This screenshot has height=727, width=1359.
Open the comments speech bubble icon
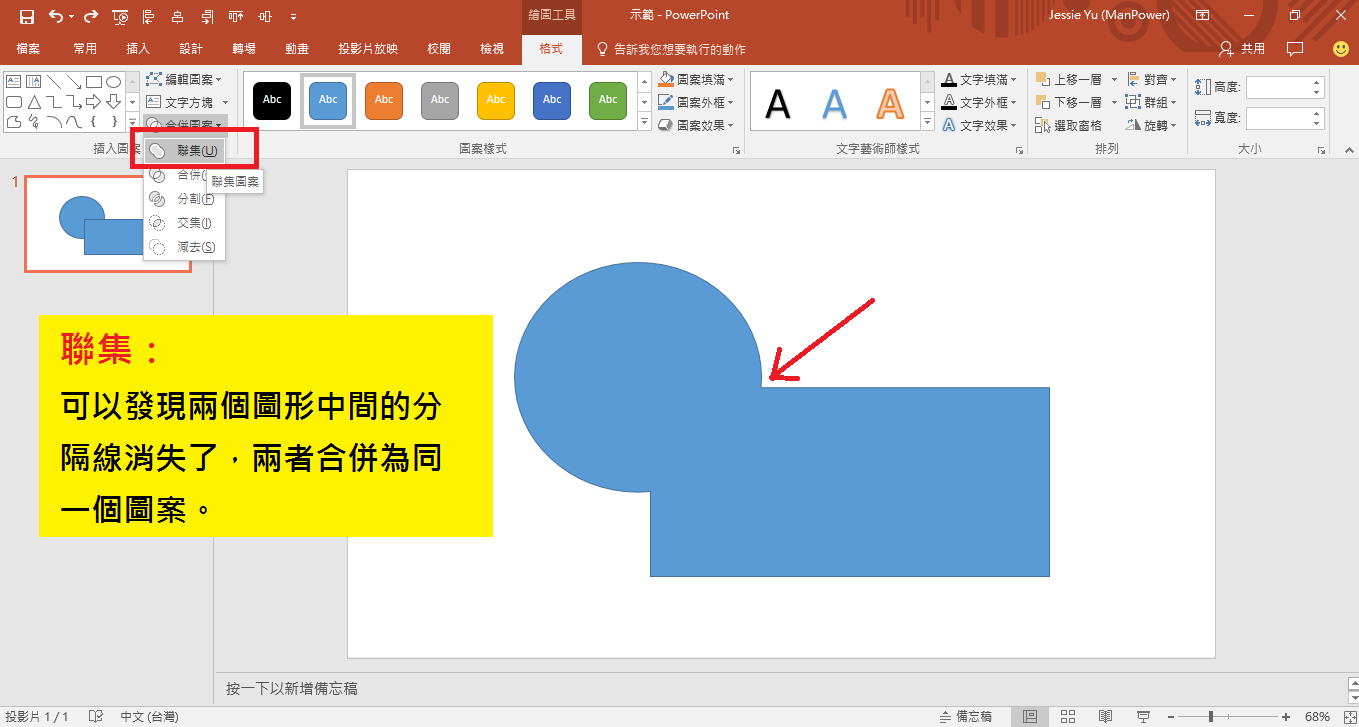[x=1295, y=49]
